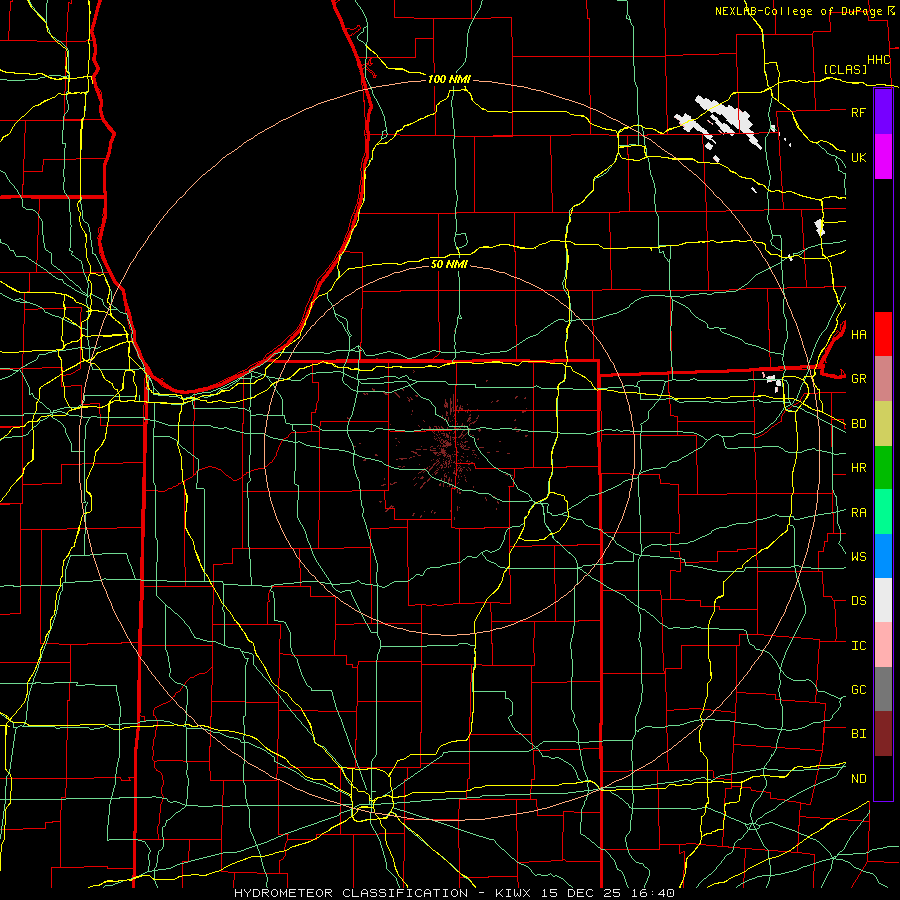Select the BD yellow legend swatch
This screenshot has width=900, height=900.
click(883, 423)
